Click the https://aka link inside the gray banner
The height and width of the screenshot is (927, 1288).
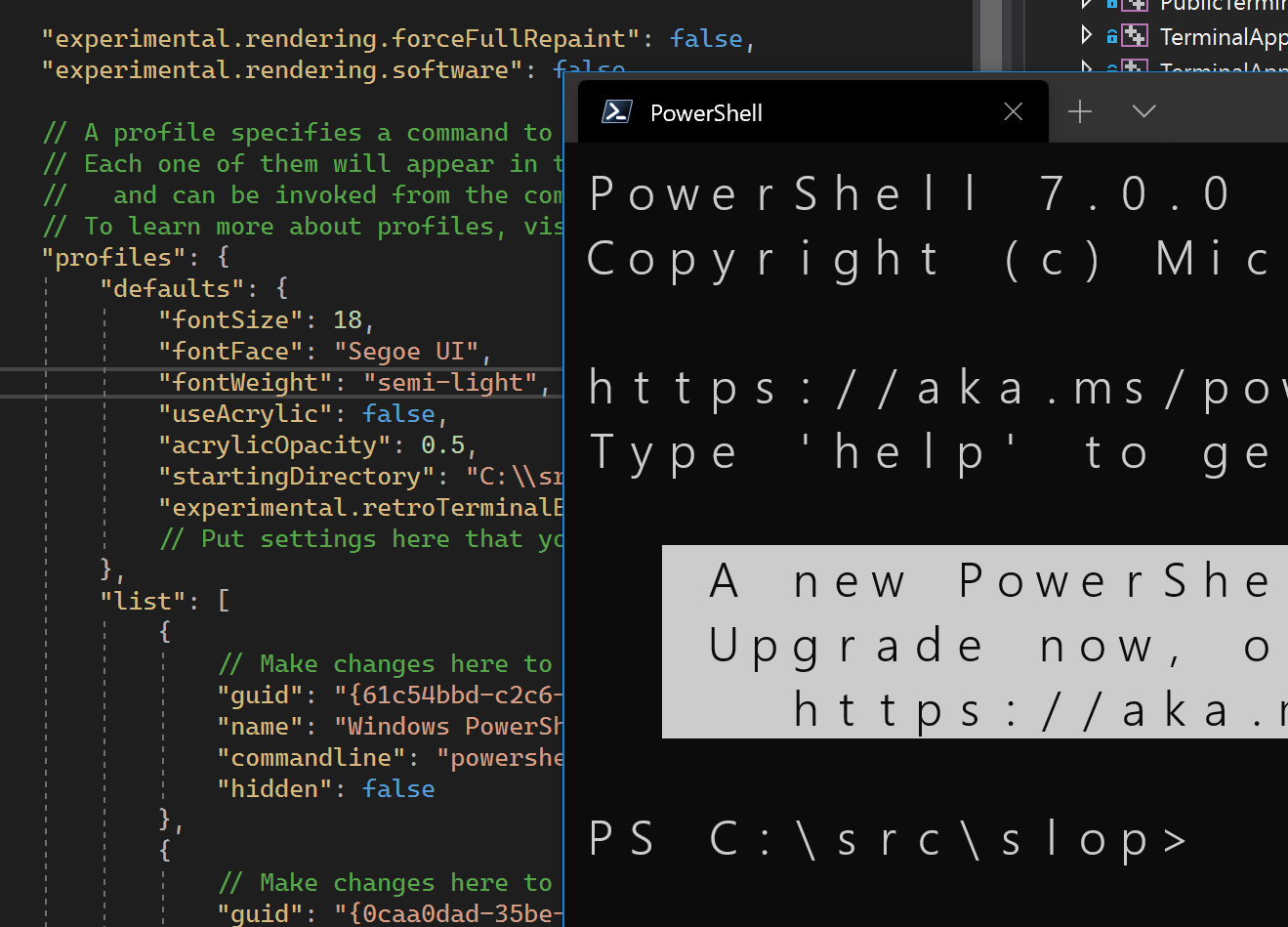tap(1040, 711)
